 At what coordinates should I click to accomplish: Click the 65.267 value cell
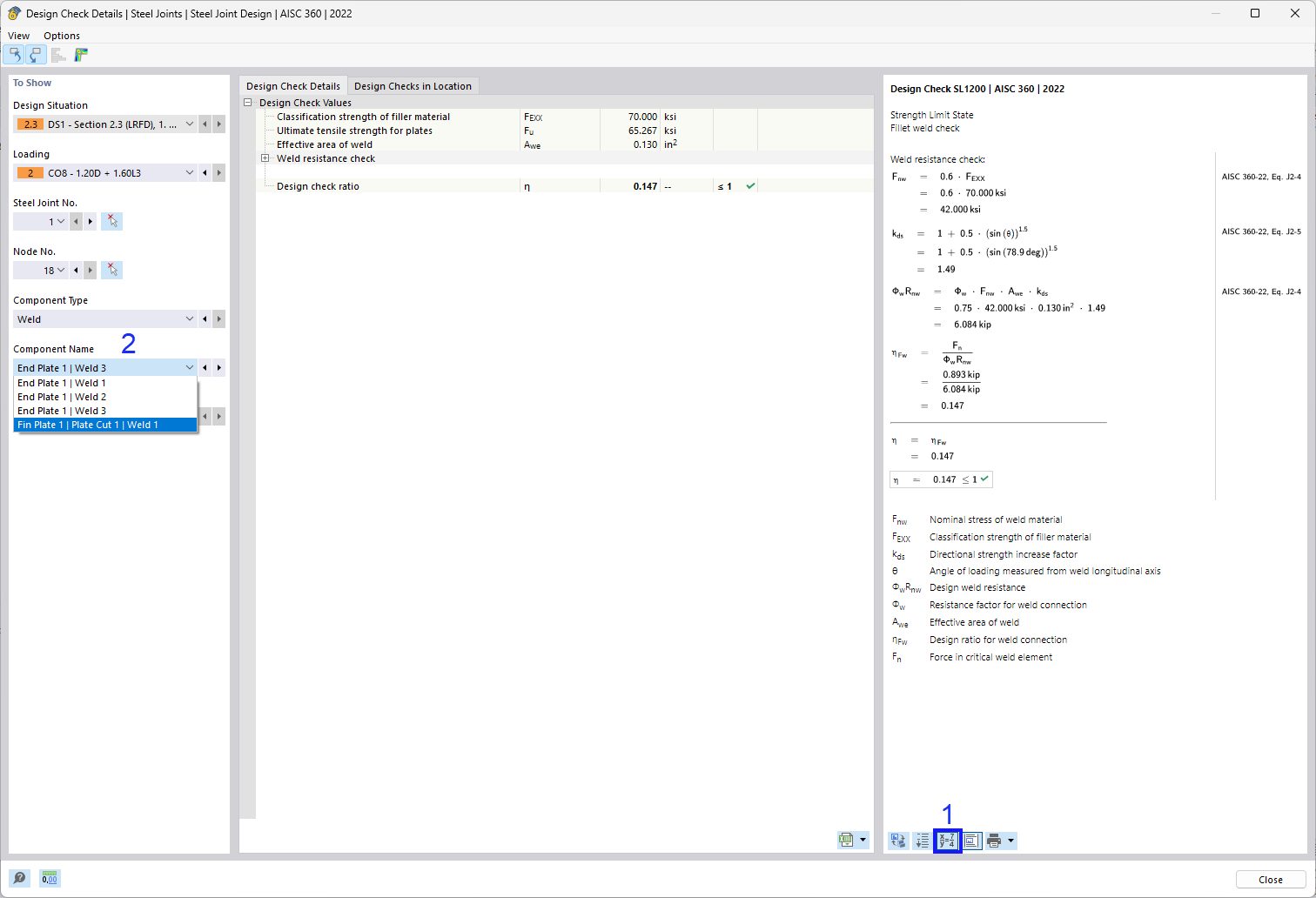coord(630,131)
